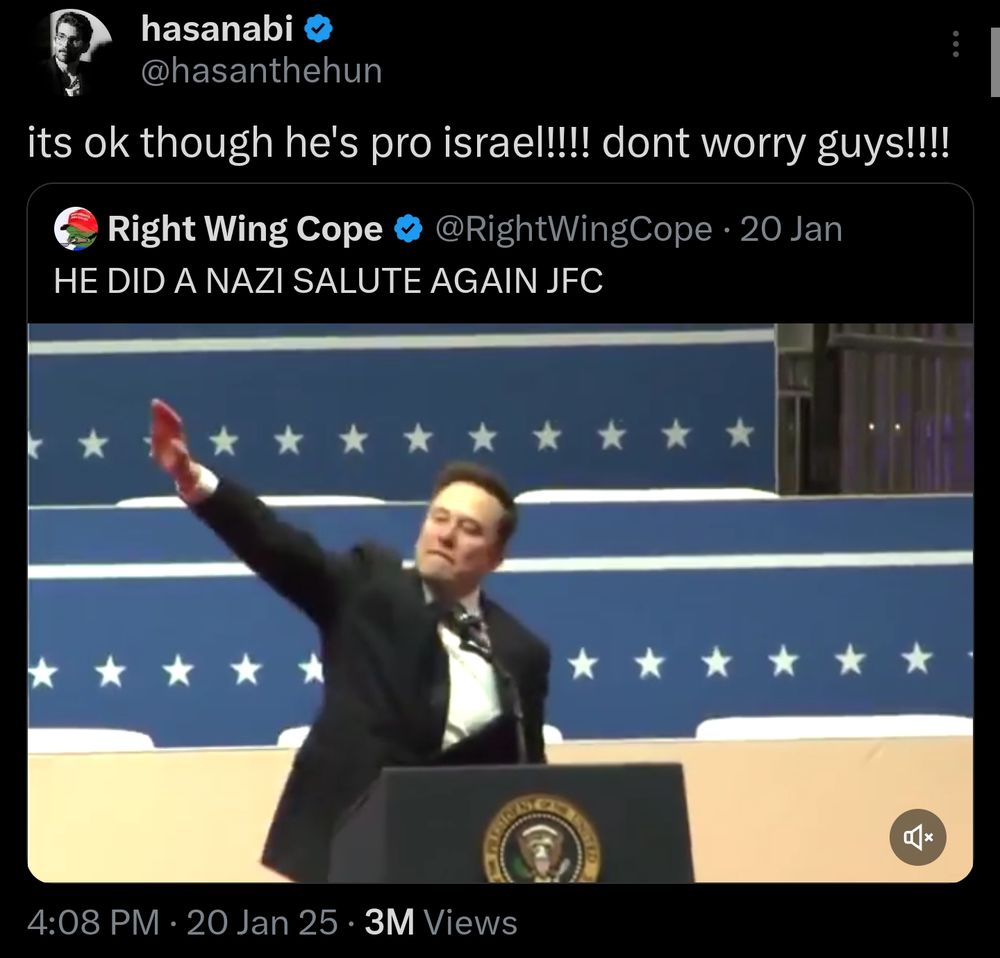Click the 4:08 PM timestamp

[92, 922]
